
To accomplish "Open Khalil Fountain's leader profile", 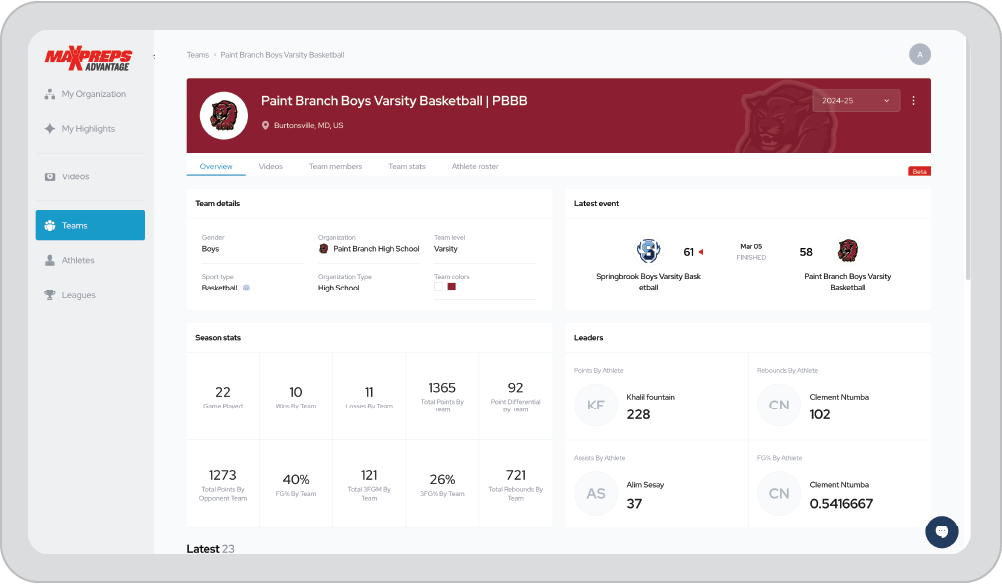I will click(x=650, y=397).
